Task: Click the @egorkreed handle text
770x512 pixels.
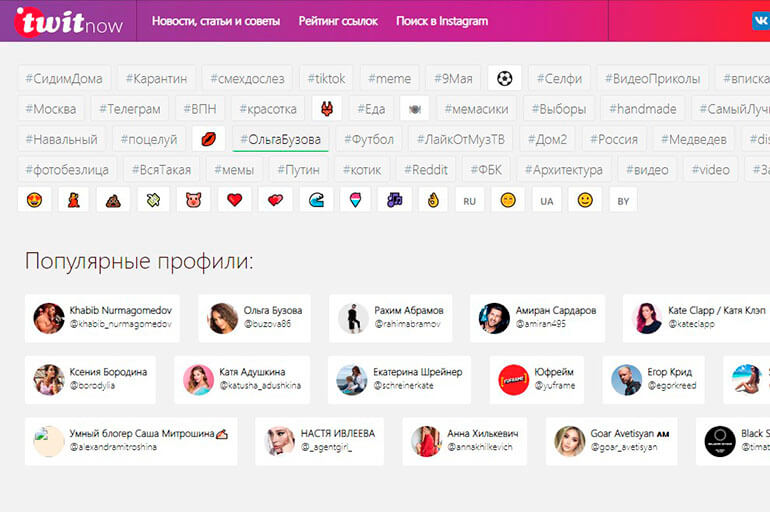Action: coord(672,386)
